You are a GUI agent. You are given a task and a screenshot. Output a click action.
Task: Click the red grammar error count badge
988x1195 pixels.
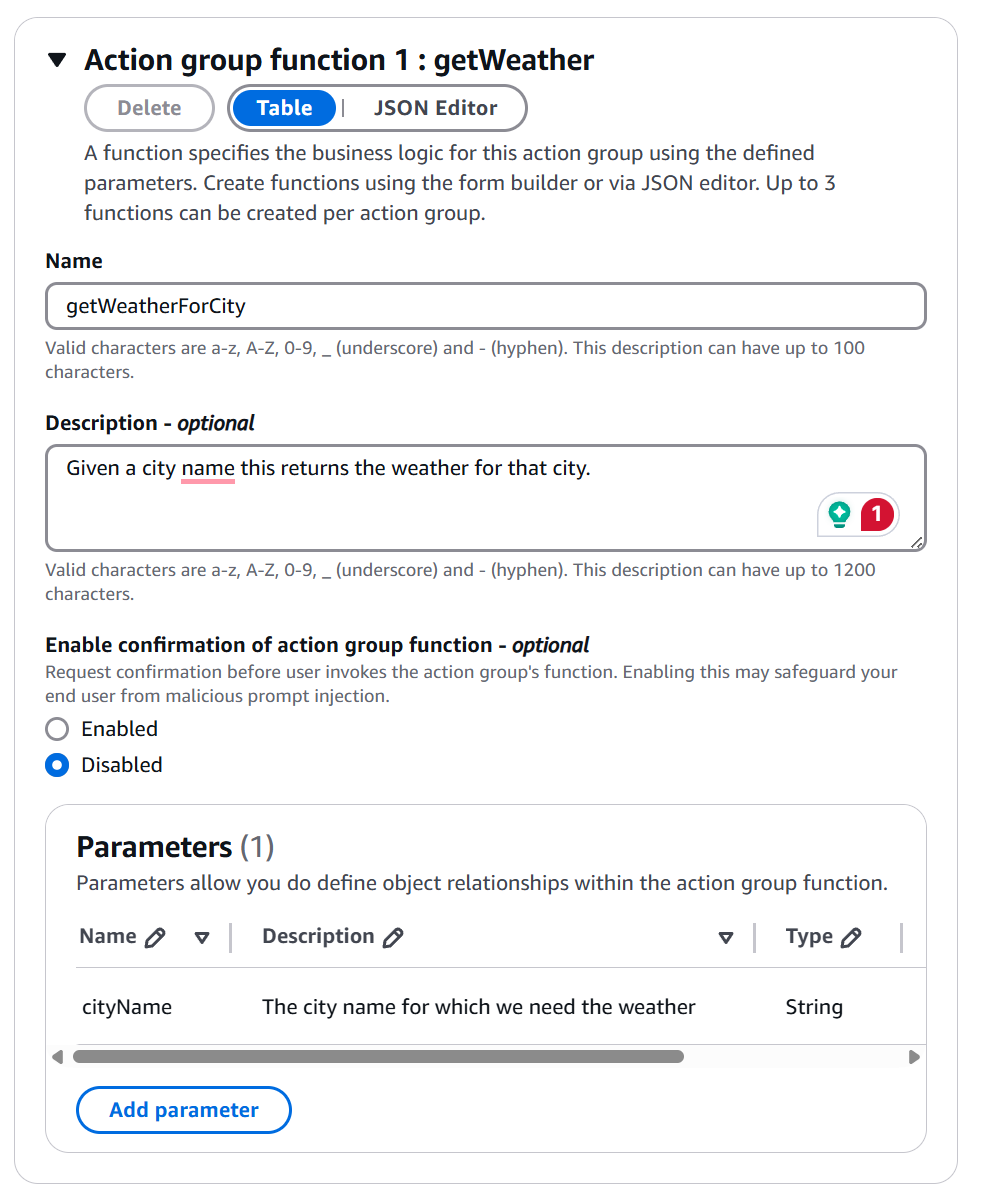pos(877,515)
